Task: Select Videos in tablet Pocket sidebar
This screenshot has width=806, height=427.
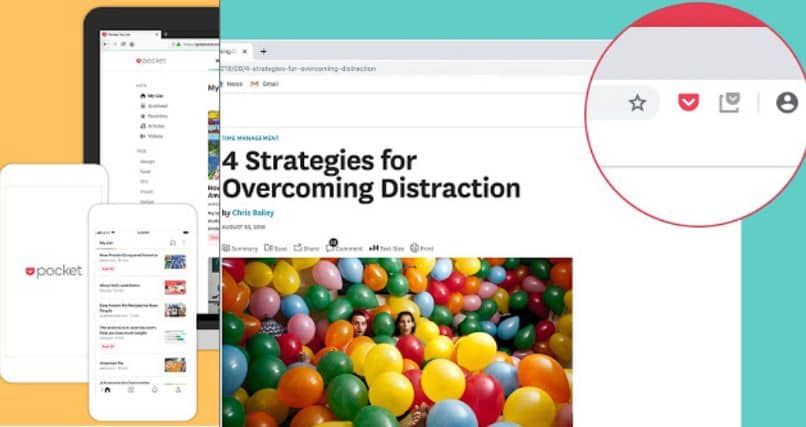Action: (x=152, y=136)
